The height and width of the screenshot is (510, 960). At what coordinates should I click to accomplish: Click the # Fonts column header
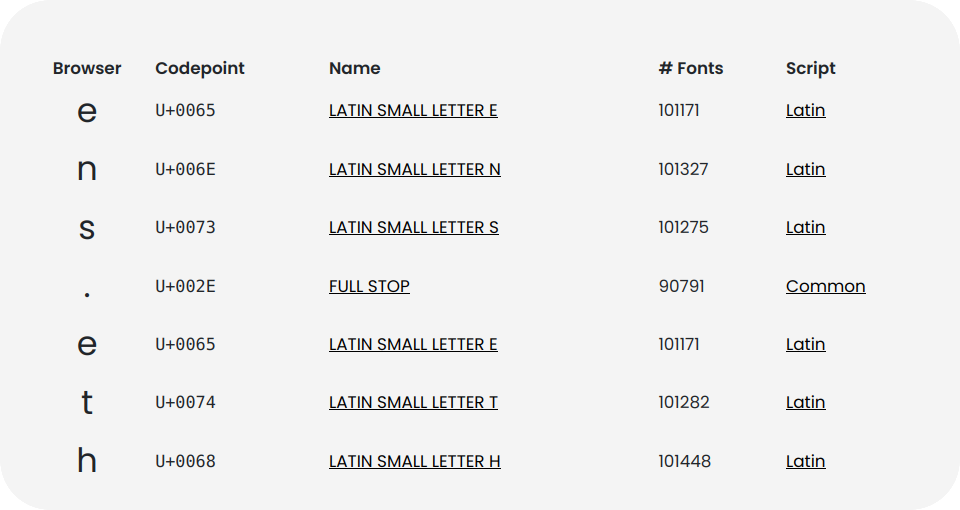click(690, 68)
